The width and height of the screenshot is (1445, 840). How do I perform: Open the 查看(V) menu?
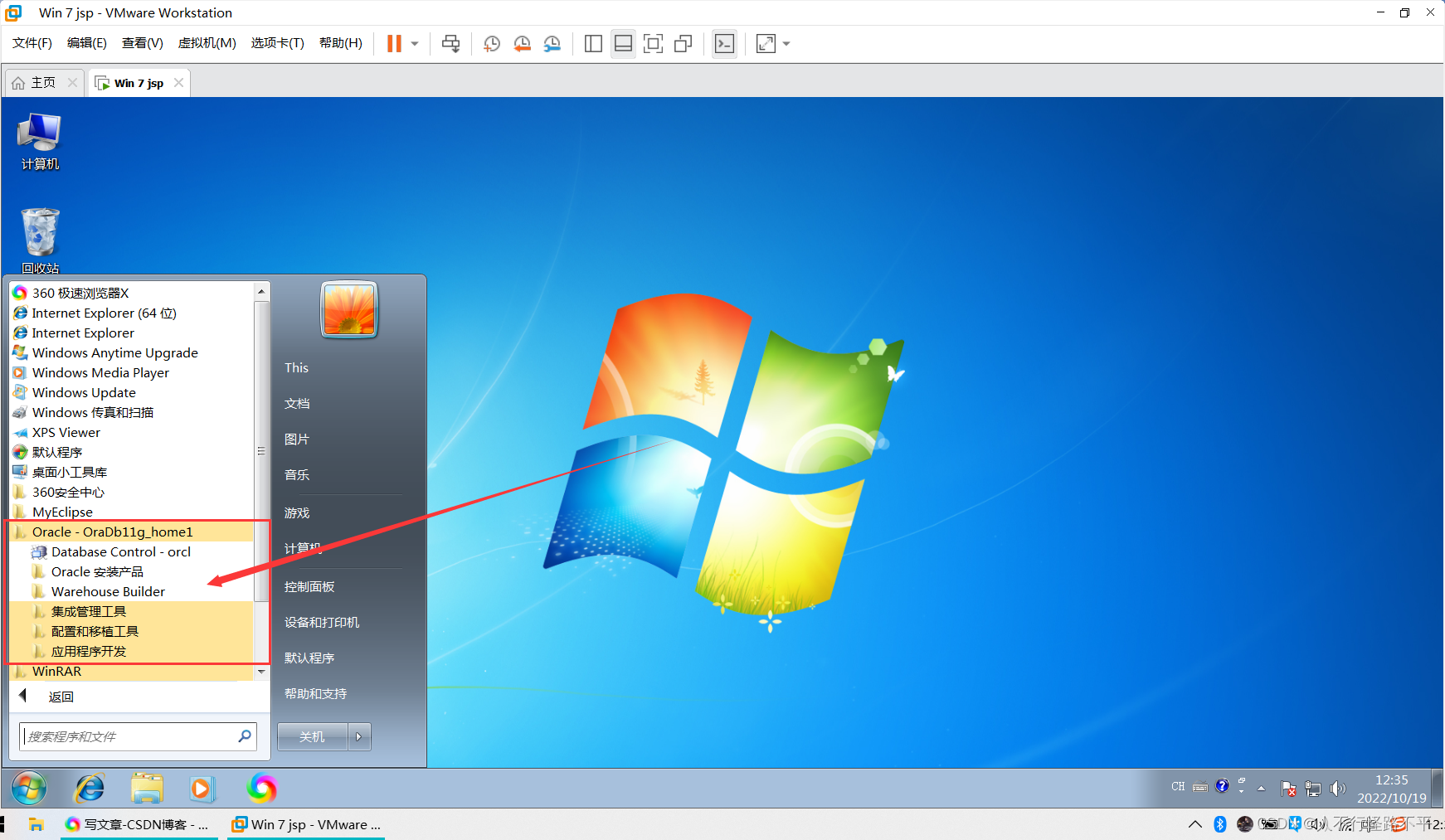tap(143, 43)
